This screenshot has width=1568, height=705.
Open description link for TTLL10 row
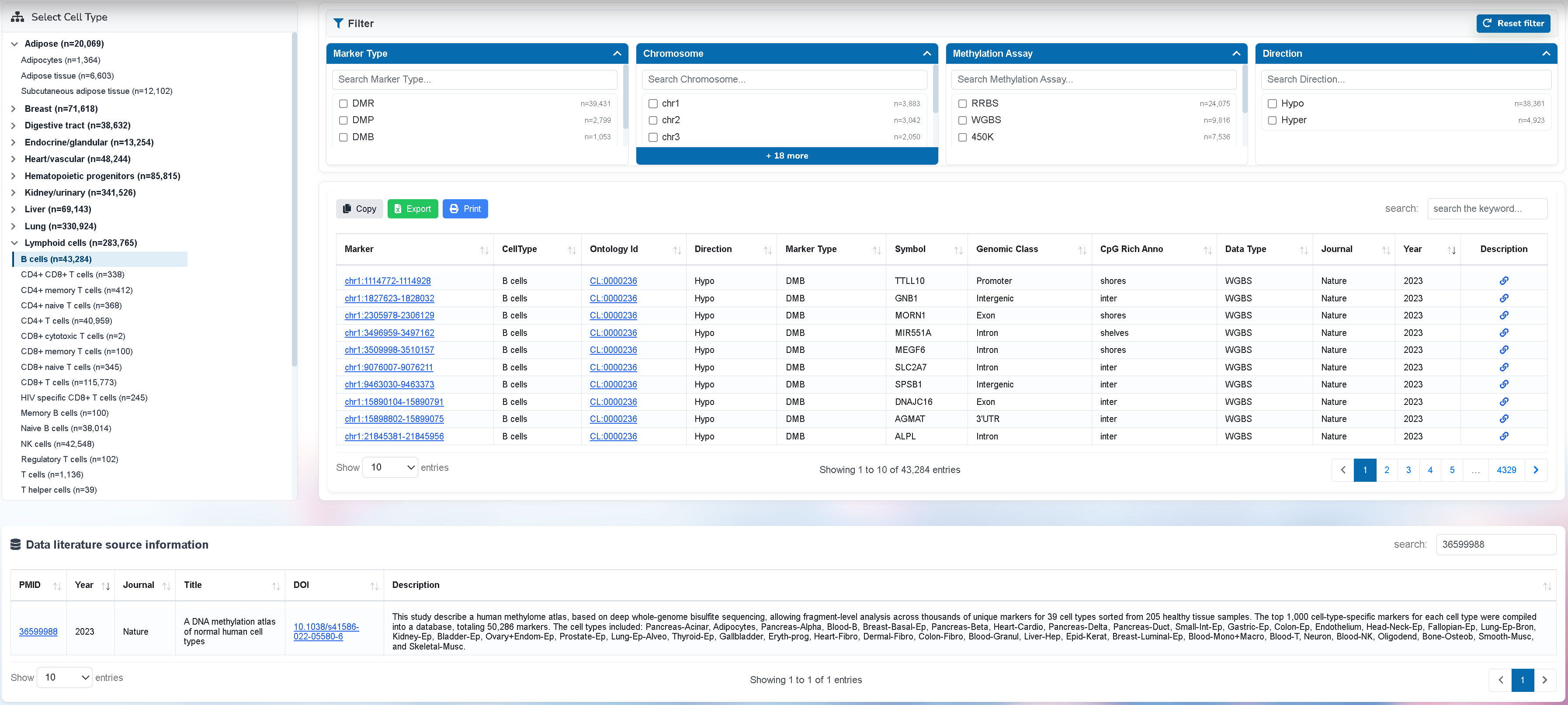click(1503, 280)
